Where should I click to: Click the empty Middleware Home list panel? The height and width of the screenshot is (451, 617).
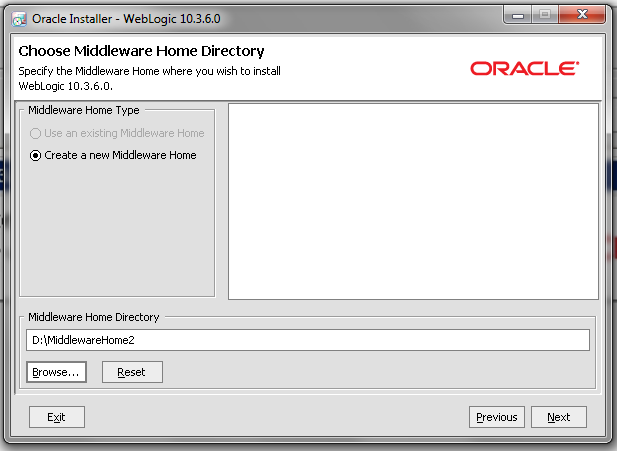click(x=414, y=201)
